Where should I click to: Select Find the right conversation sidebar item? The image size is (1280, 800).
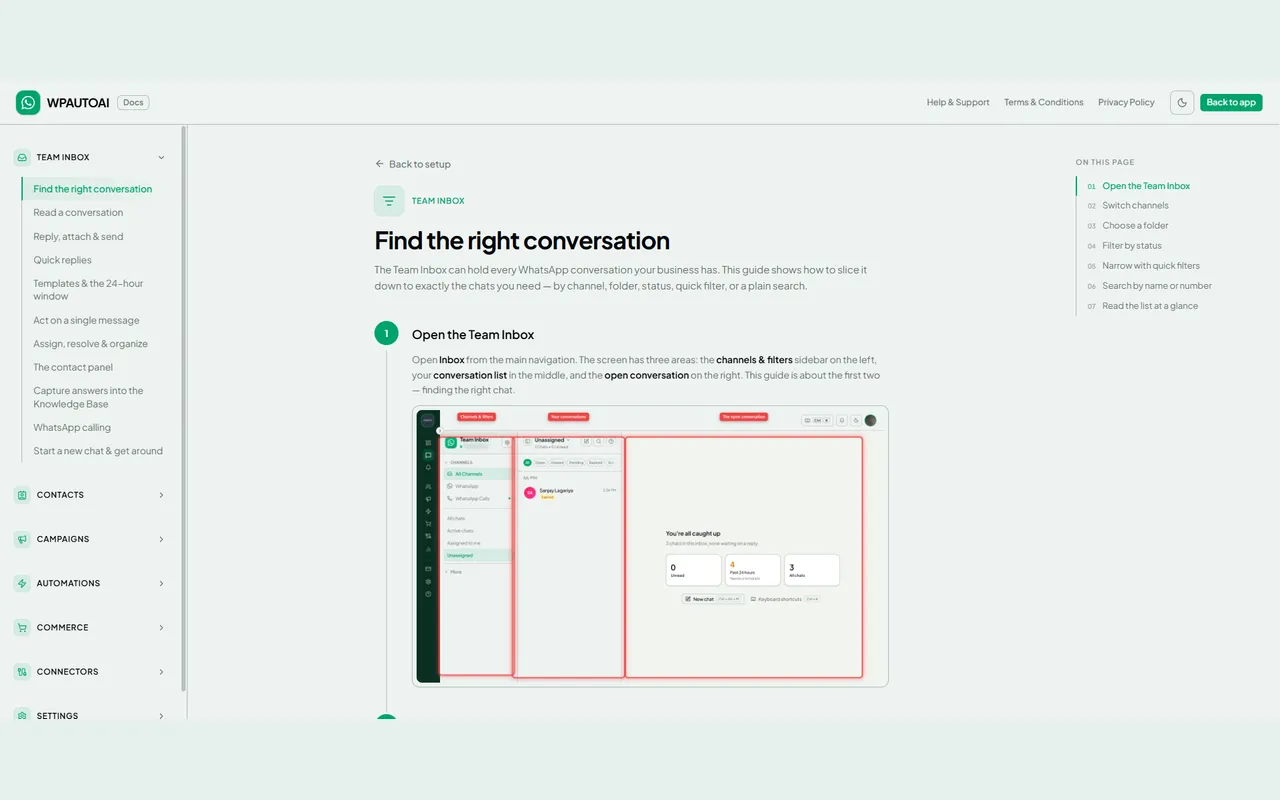click(93, 189)
